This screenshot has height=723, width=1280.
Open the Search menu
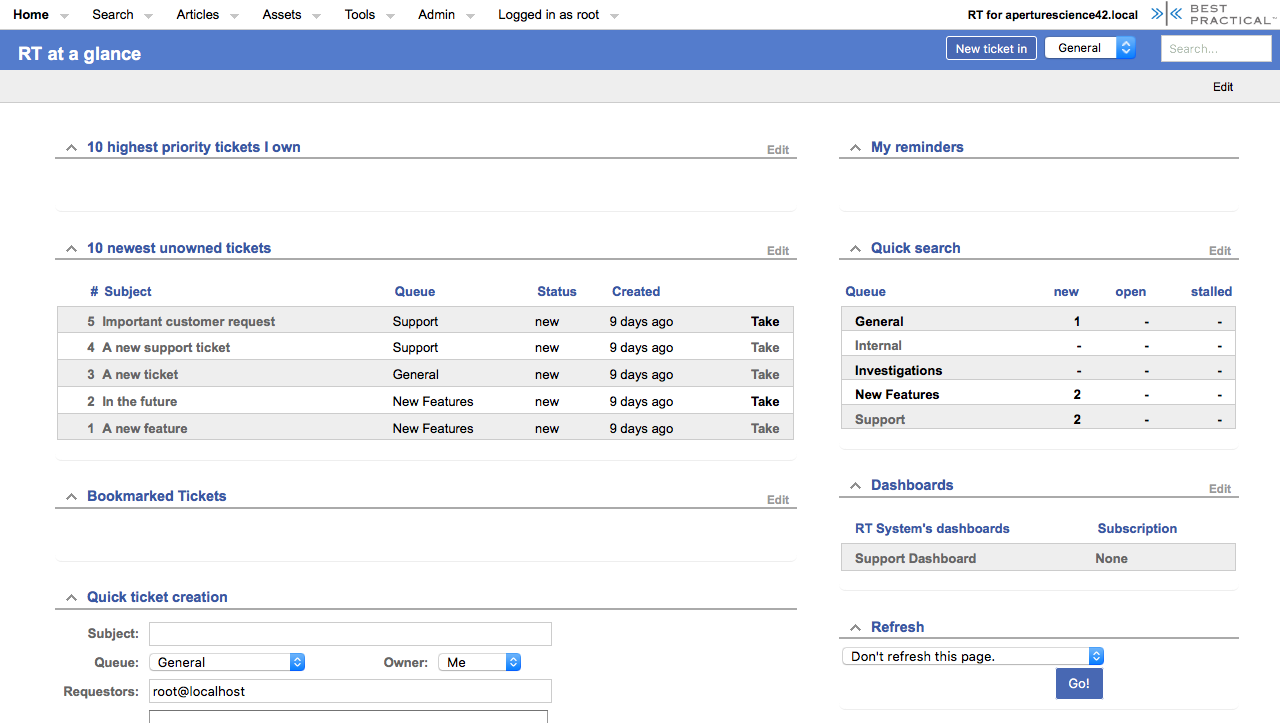113,15
